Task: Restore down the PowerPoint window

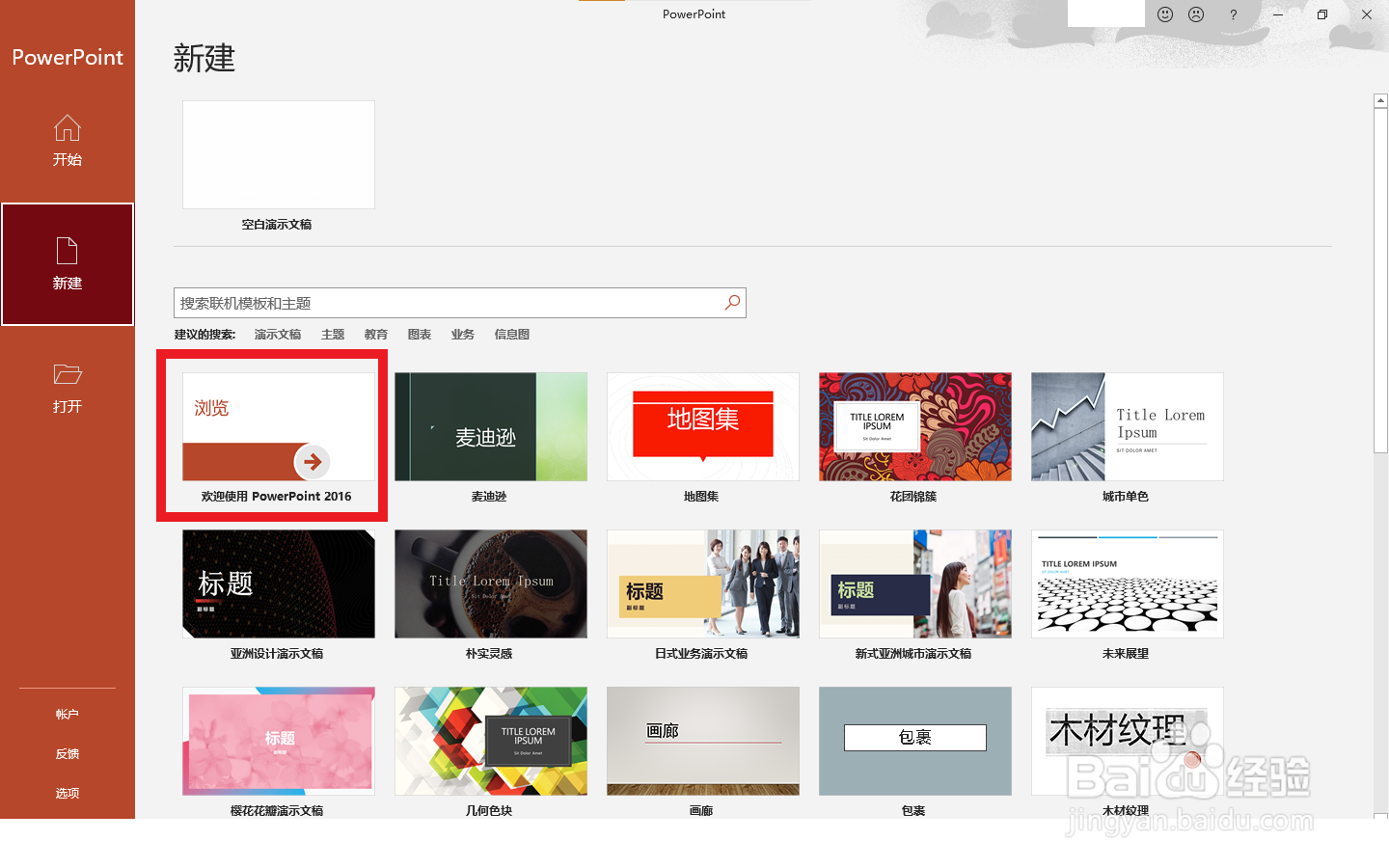Action: coord(1322,14)
